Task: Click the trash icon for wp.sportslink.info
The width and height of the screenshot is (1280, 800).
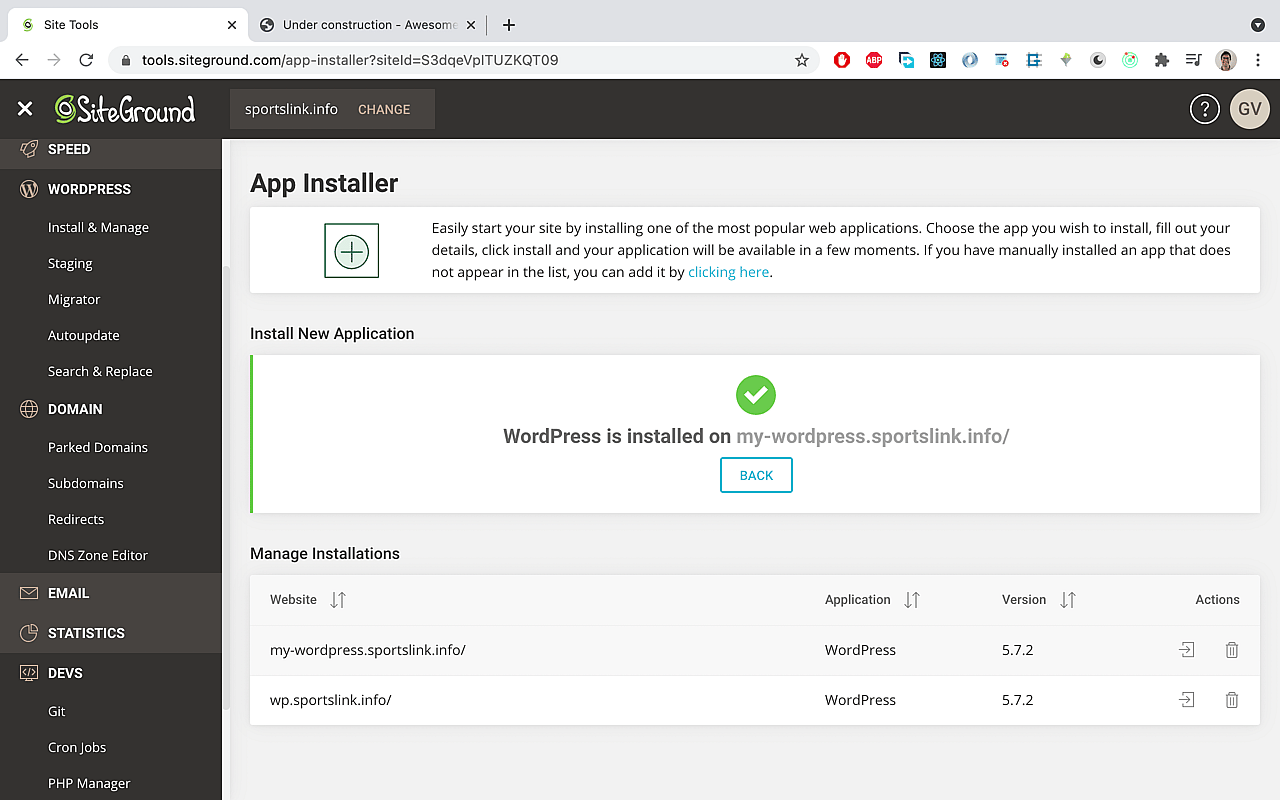Action: pyautogui.click(x=1232, y=700)
